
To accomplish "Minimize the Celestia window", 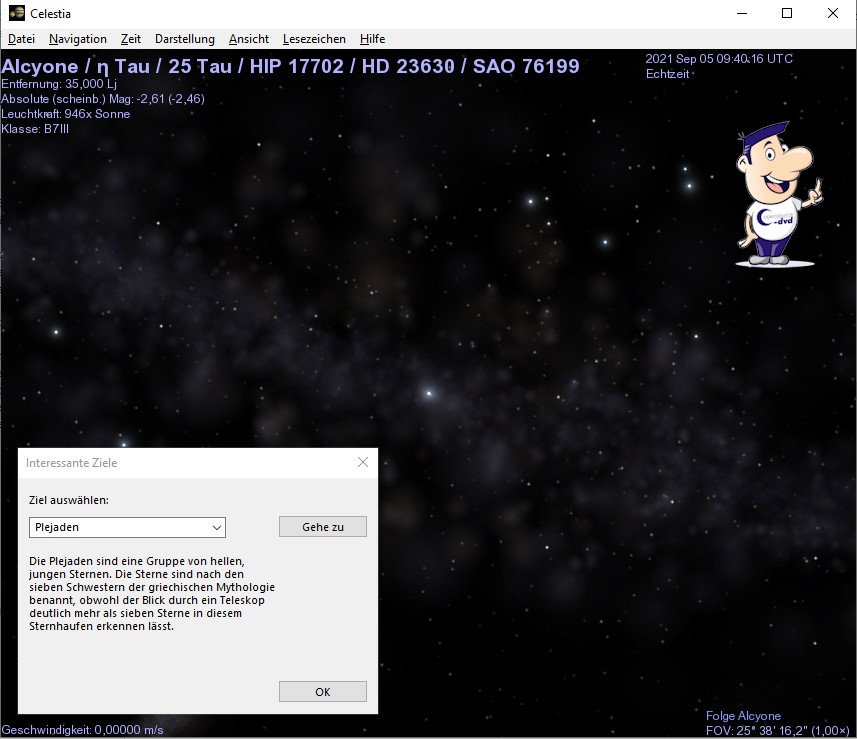I will point(741,14).
